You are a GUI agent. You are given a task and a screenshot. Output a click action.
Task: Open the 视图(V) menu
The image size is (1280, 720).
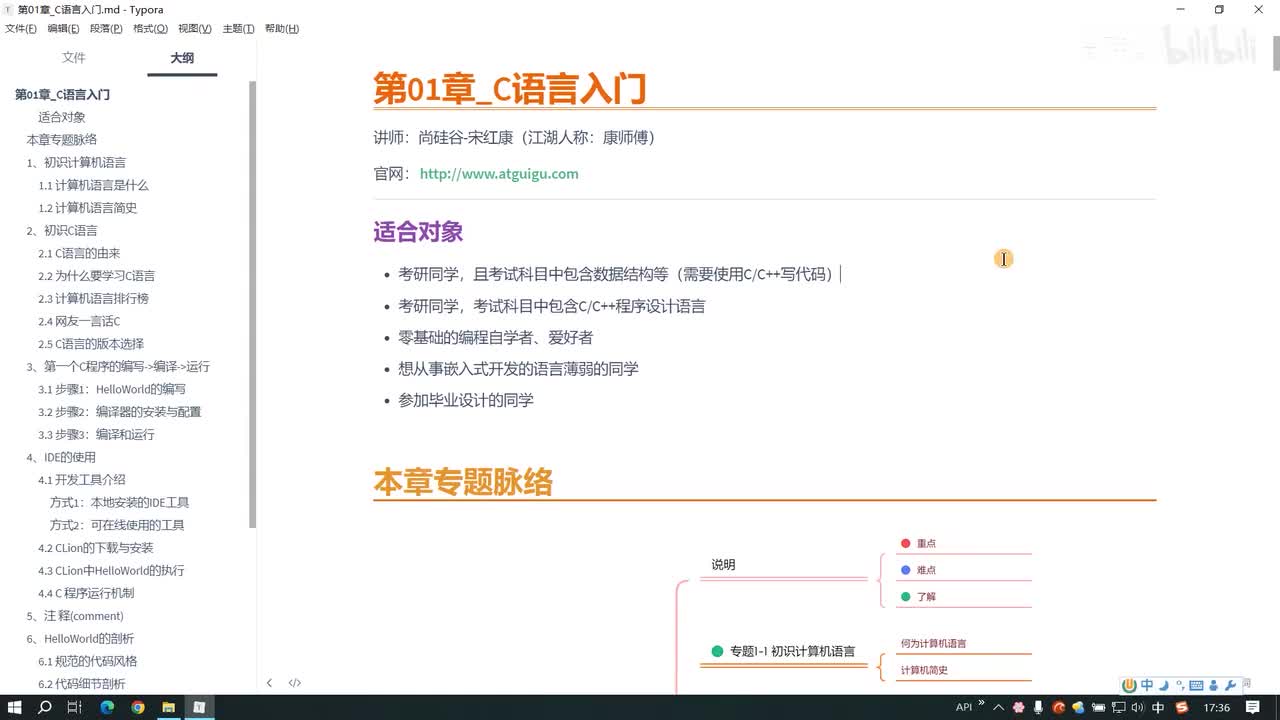click(x=194, y=29)
